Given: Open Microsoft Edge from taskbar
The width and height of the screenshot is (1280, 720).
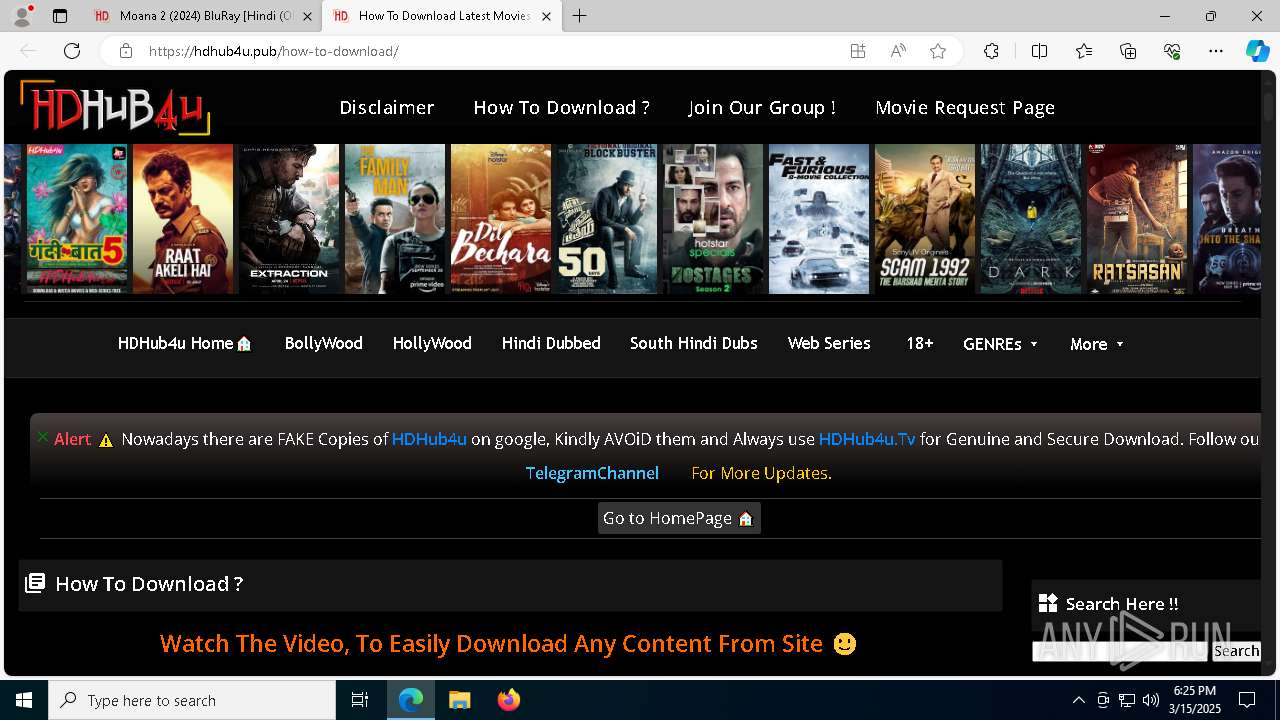Looking at the screenshot, I should pyautogui.click(x=411, y=700).
